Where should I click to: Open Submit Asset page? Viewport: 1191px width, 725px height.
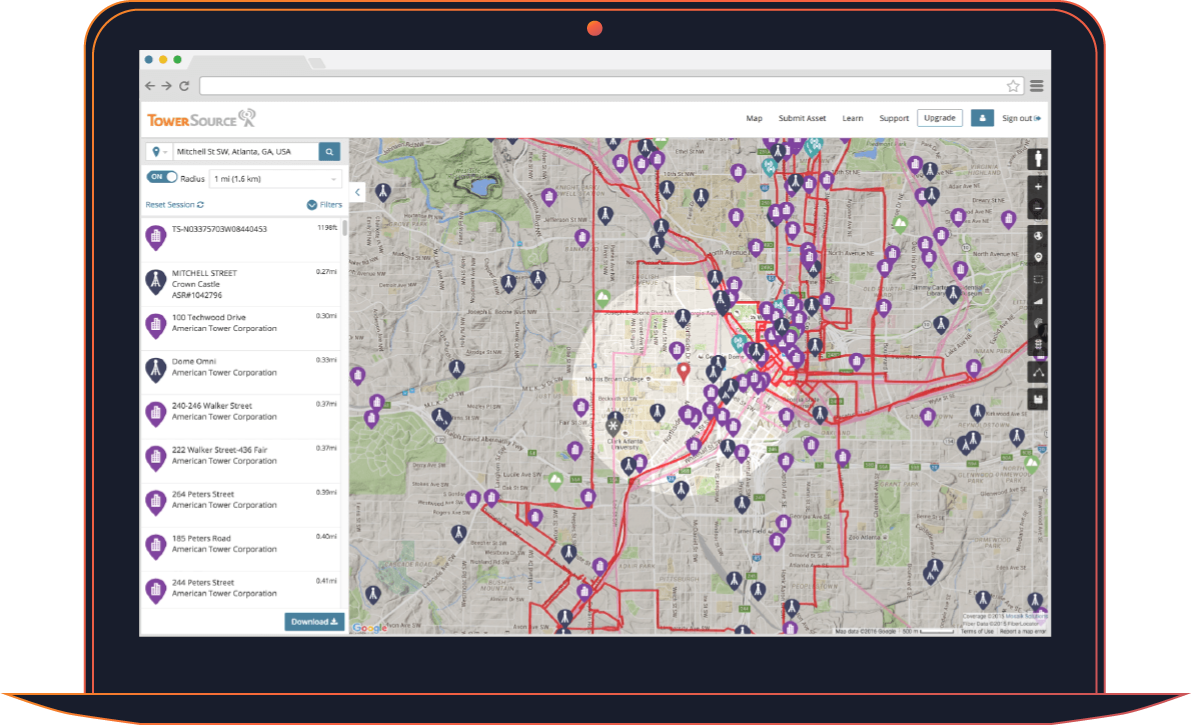point(802,119)
